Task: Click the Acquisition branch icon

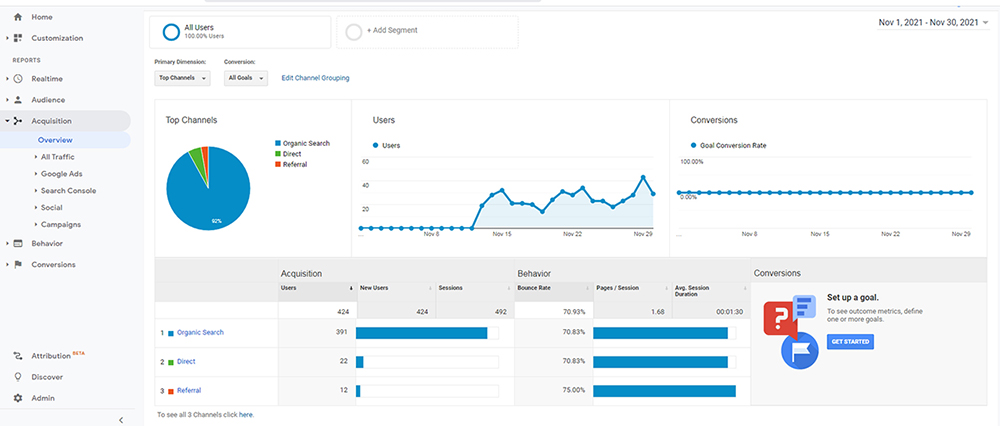Action: (x=18, y=121)
